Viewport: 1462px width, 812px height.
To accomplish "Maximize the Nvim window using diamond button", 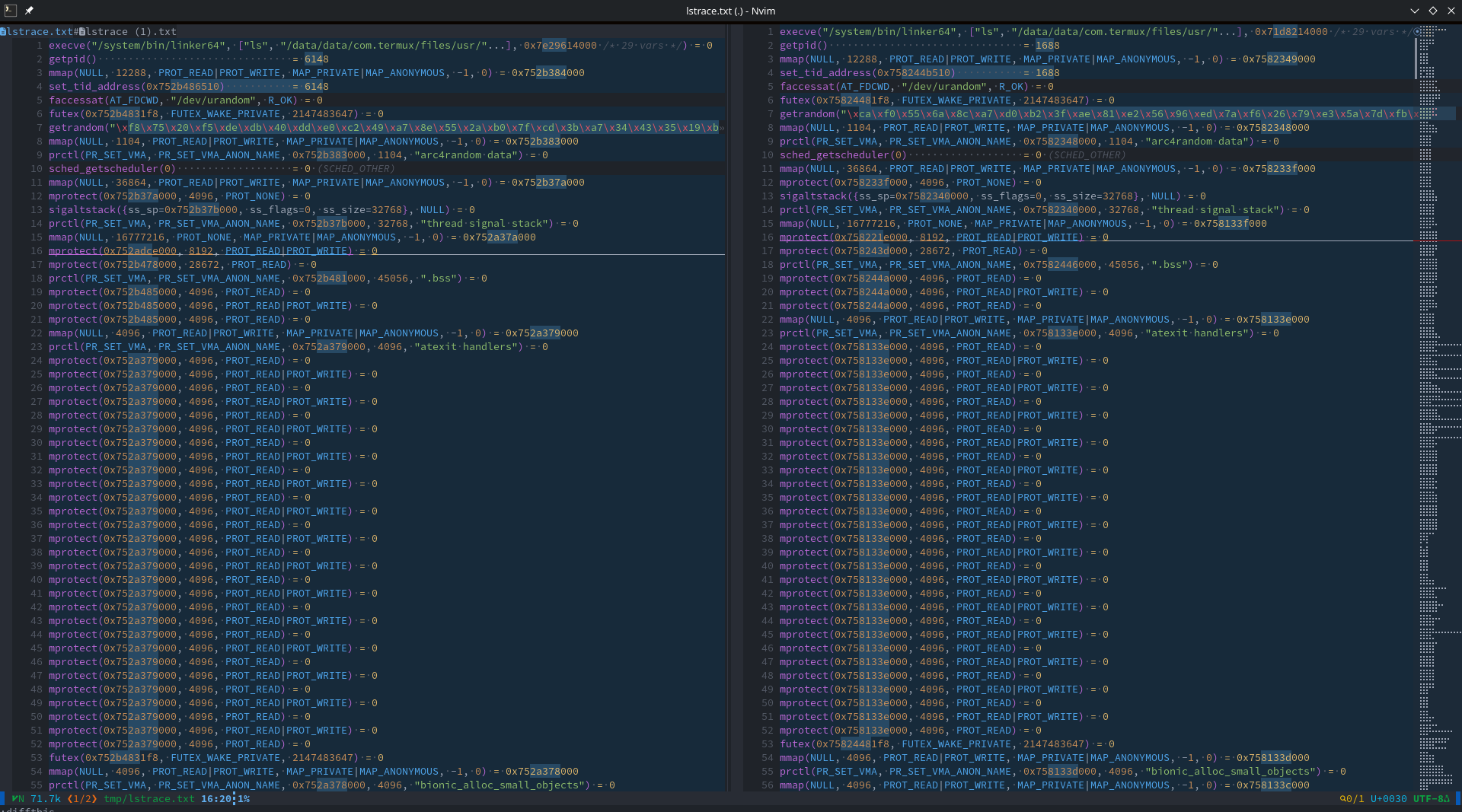I will tap(1432, 11).
